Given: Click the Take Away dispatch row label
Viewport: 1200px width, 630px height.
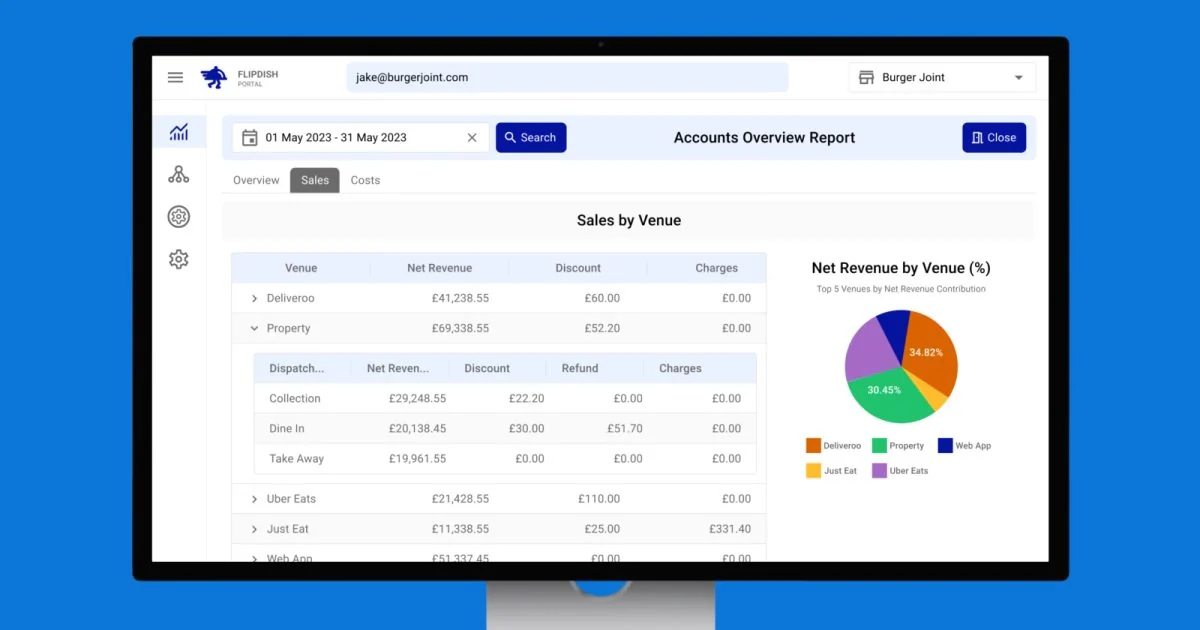Looking at the screenshot, I should tap(296, 459).
